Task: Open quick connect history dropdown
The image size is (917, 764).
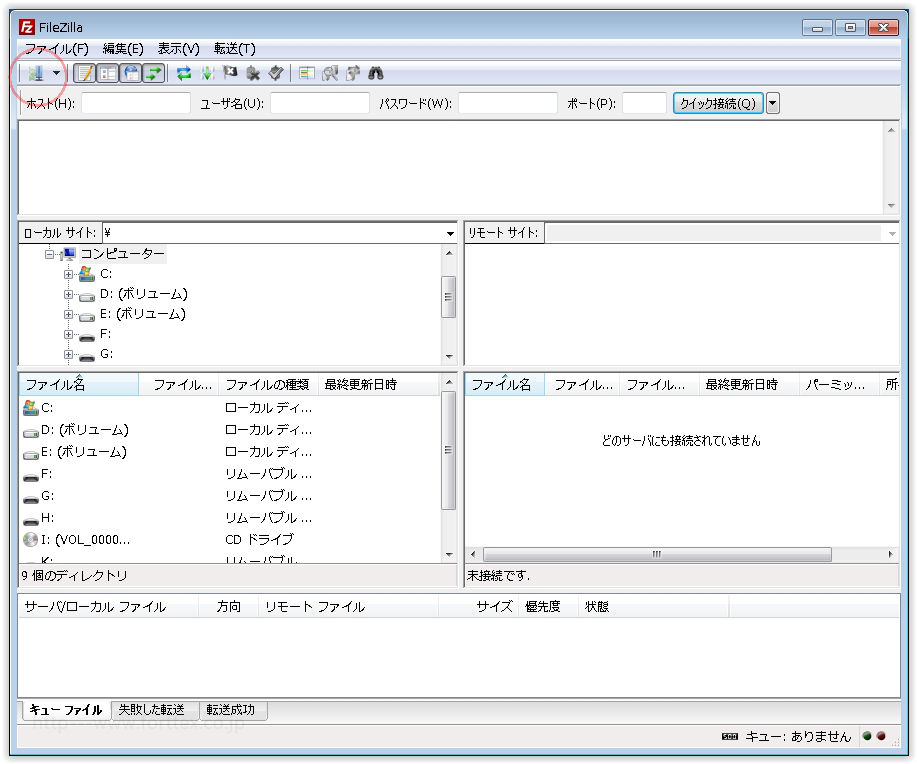Action: 773,104
